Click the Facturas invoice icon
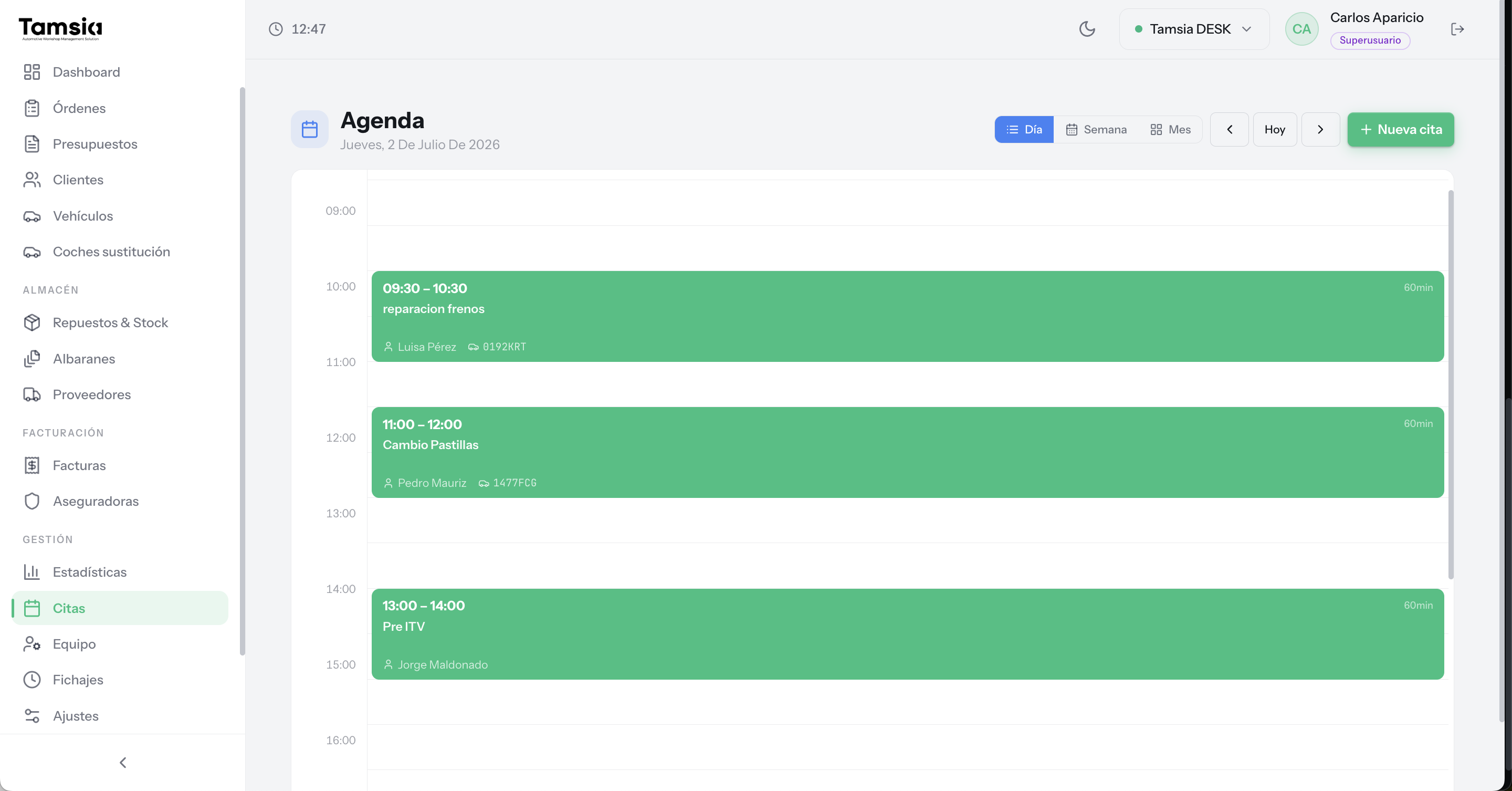1512x791 pixels. [x=31, y=465]
